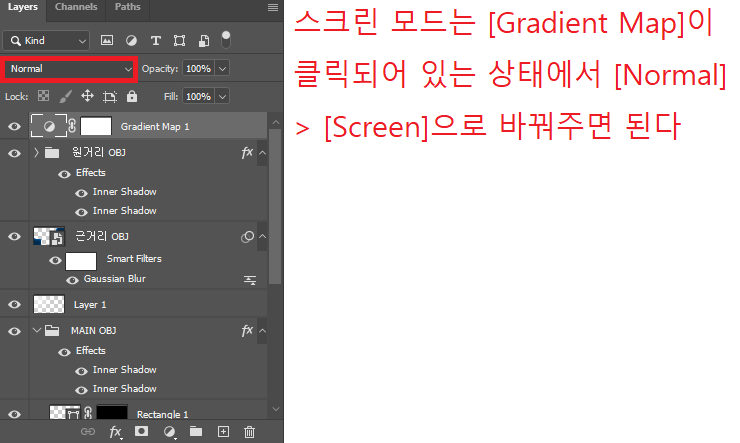
Task: Collapse effects list of MAIN OBJ
Action: pos(262,331)
